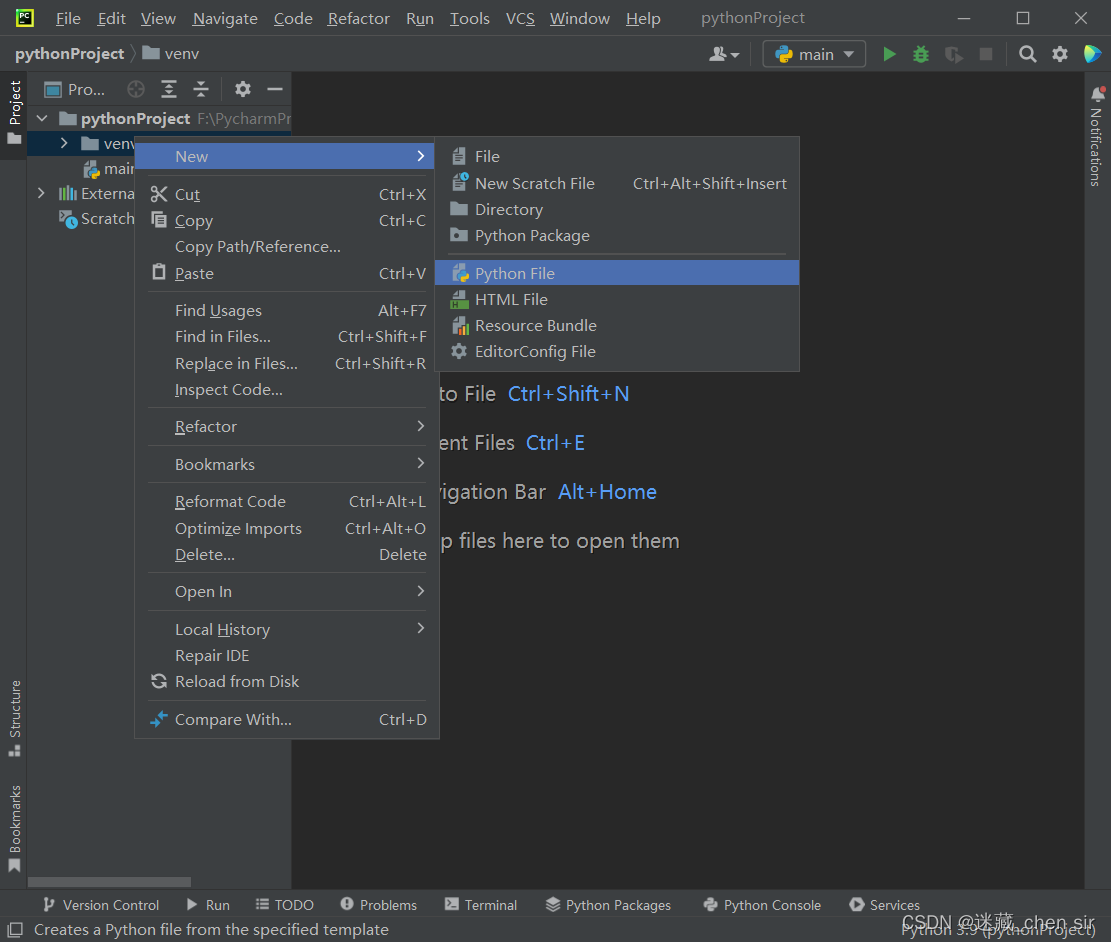
Task: Open the Bookmarks tool window tab
Action: click(x=14, y=829)
